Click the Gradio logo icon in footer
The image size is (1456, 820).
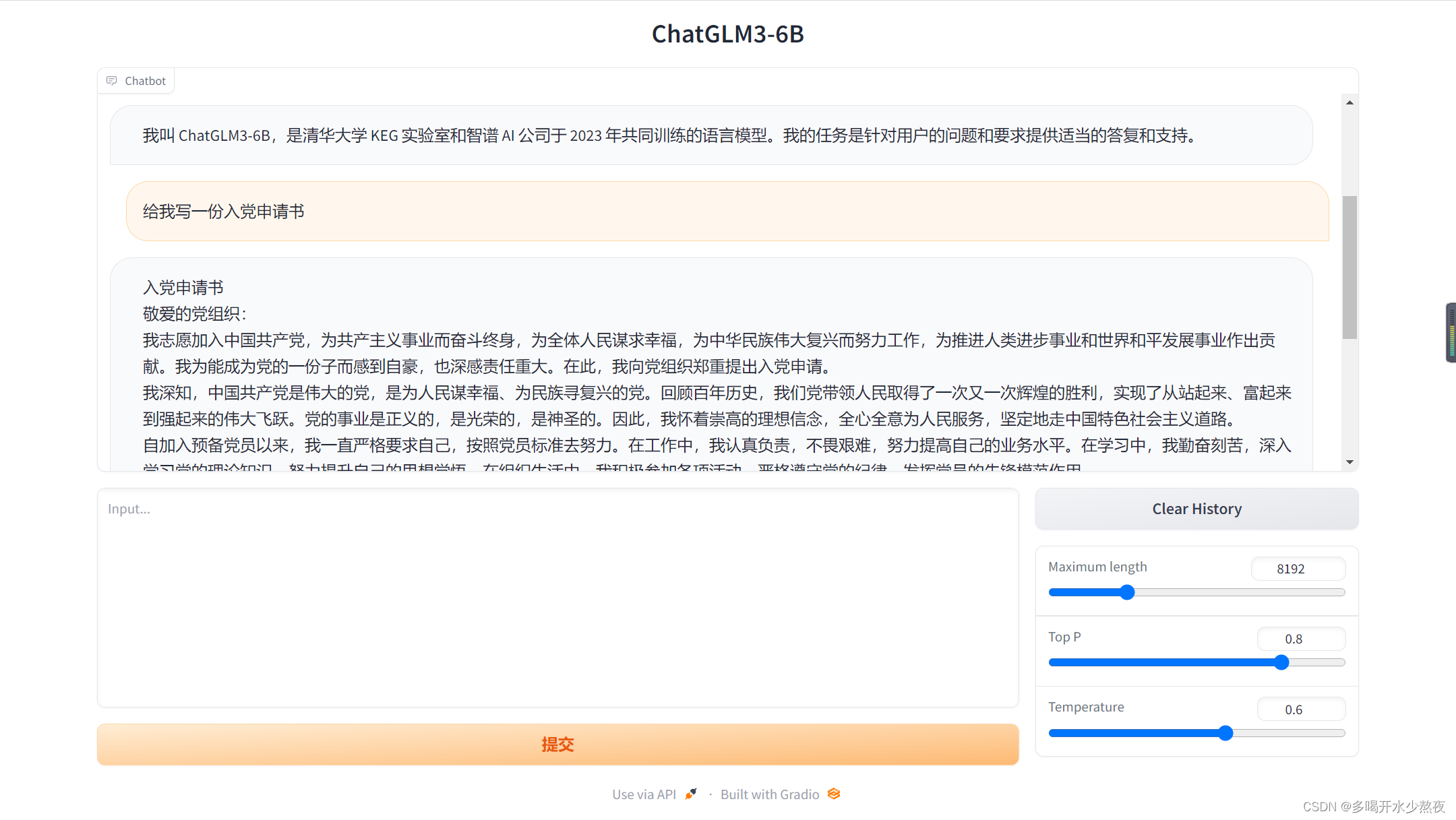(x=834, y=794)
